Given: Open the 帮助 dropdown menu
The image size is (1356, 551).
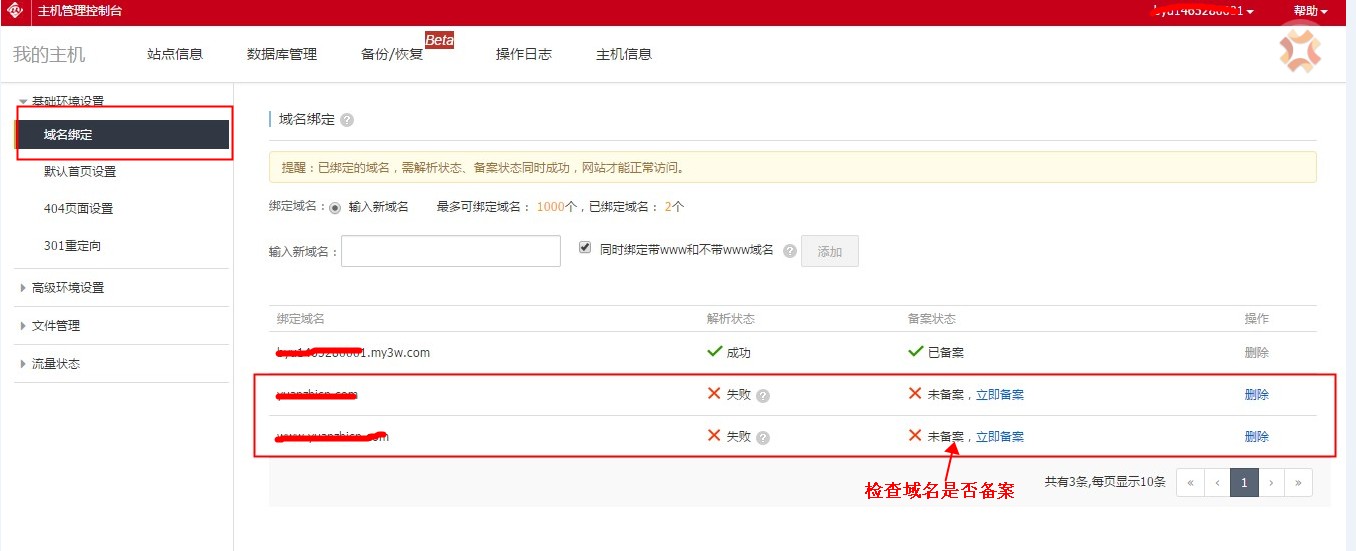Looking at the screenshot, I should 1310,11.
